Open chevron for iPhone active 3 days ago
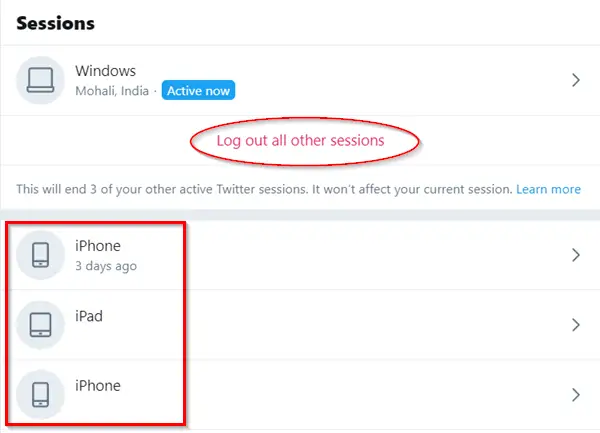Image resolution: width=600 pixels, height=433 pixels. coord(575,255)
